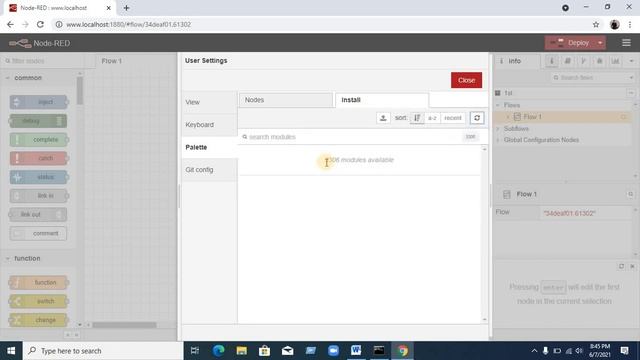Open the Context Data sidebar icon
The image size is (640, 360).
[x=615, y=61]
